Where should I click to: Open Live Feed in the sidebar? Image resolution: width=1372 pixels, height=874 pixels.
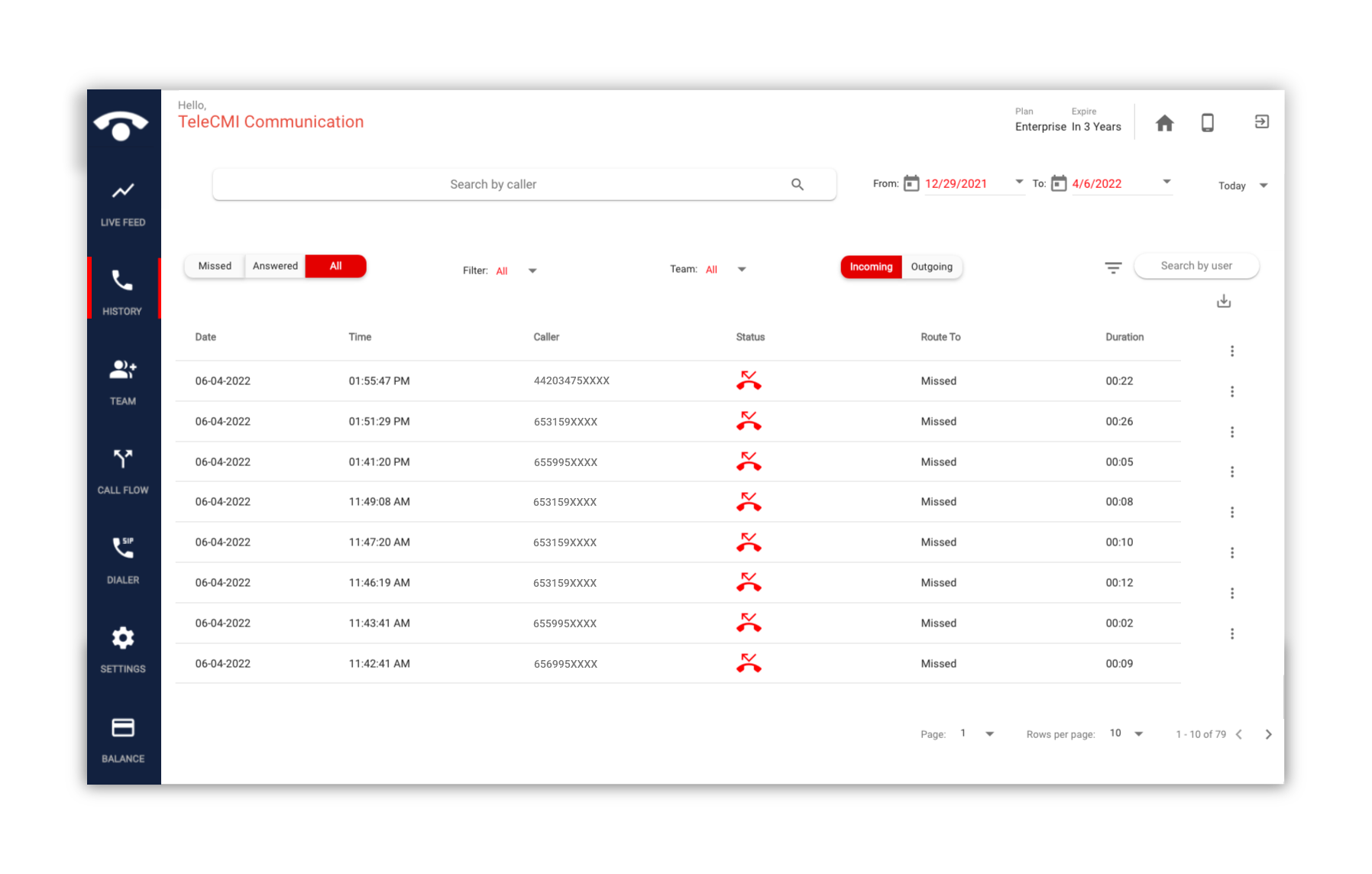click(x=123, y=202)
